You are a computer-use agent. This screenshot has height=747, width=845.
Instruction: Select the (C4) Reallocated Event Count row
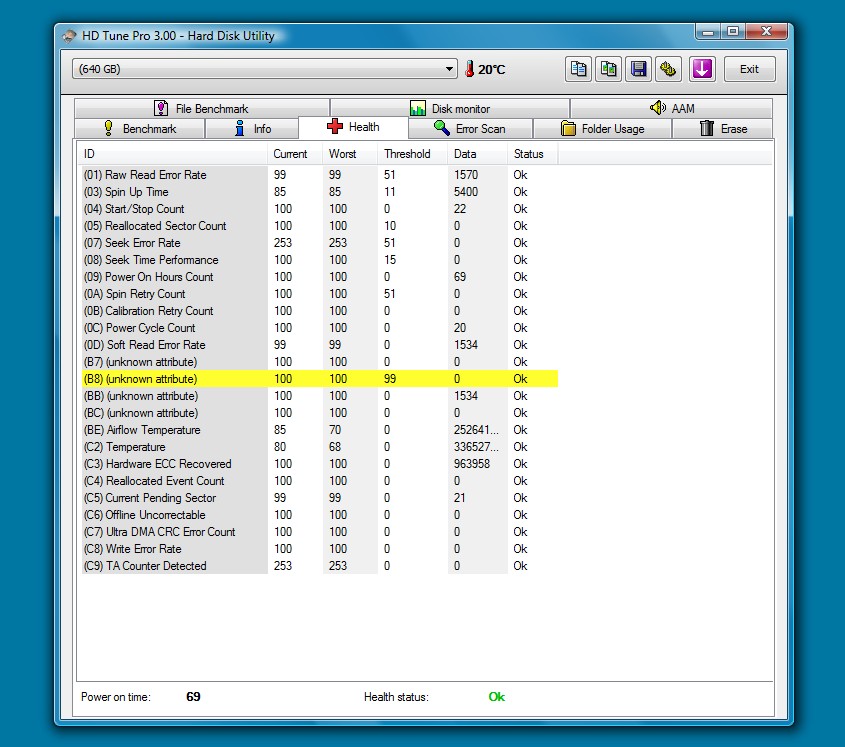click(x=320, y=481)
